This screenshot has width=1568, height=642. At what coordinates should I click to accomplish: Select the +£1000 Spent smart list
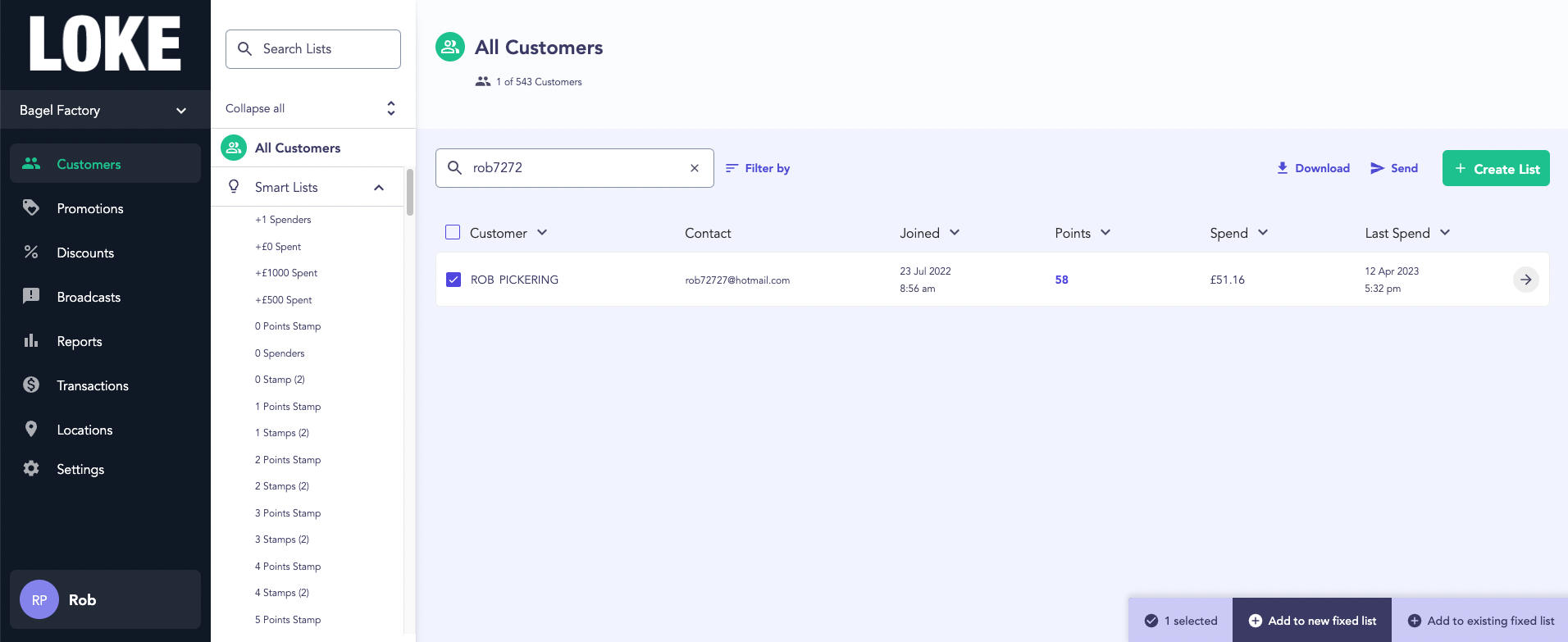point(286,273)
